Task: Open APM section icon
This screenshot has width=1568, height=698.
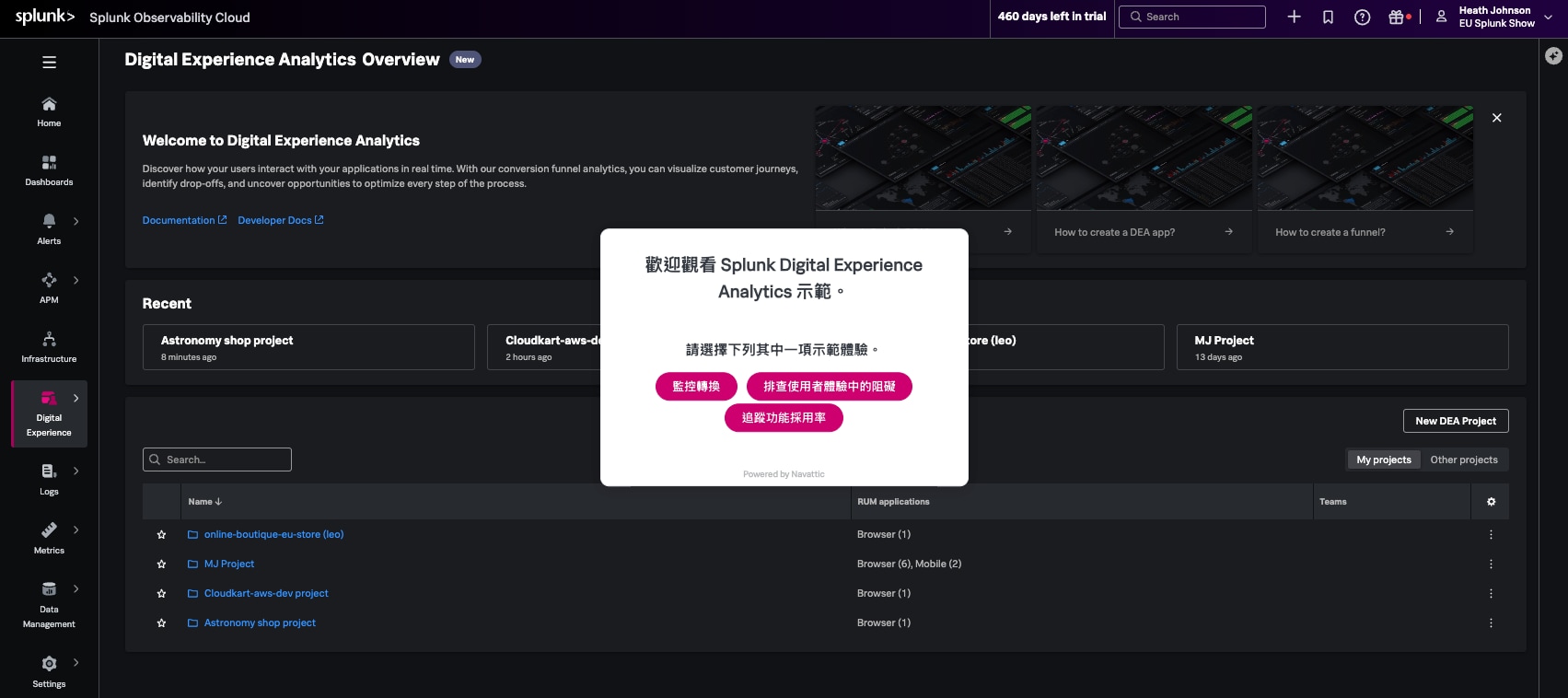Action: pos(49,280)
